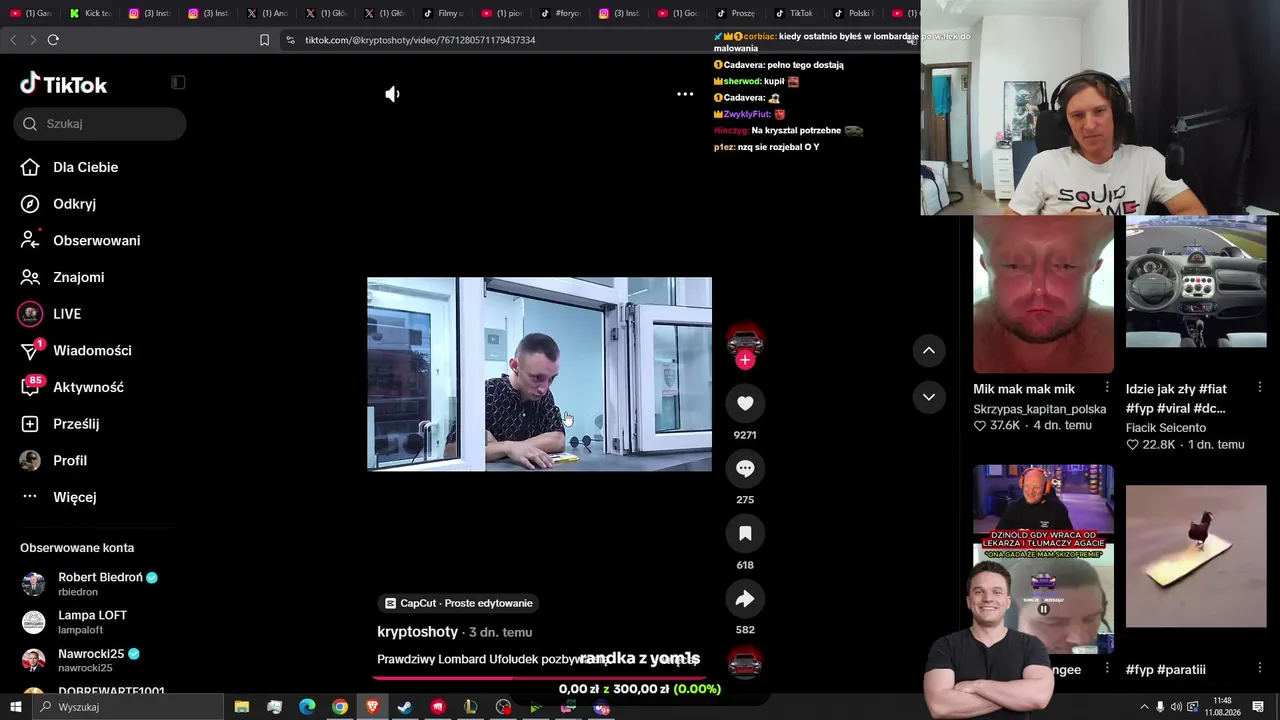1280x720 pixels.
Task: Open File Explorer from the taskbar
Action: coord(242,707)
